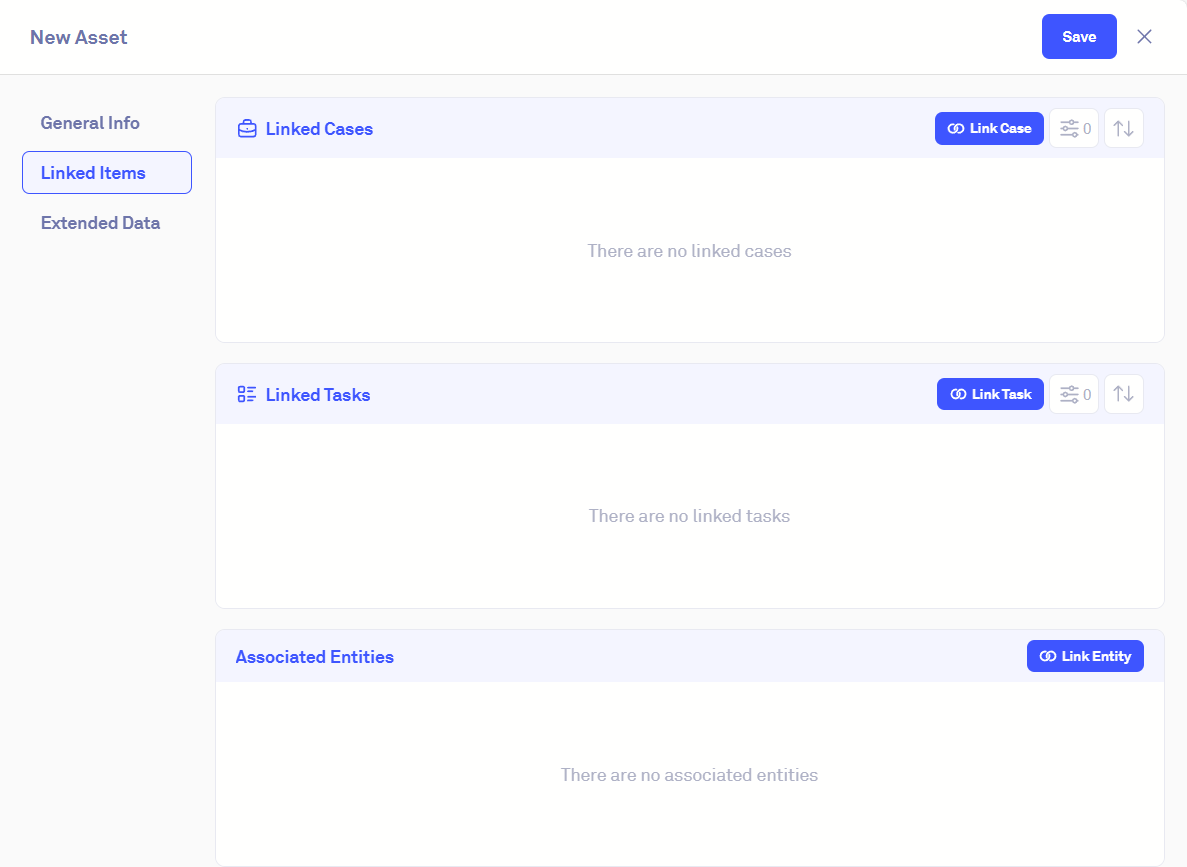Click the "There are no linked tasks" message
Screen dimensions: 1187x867
[x=689, y=516]
